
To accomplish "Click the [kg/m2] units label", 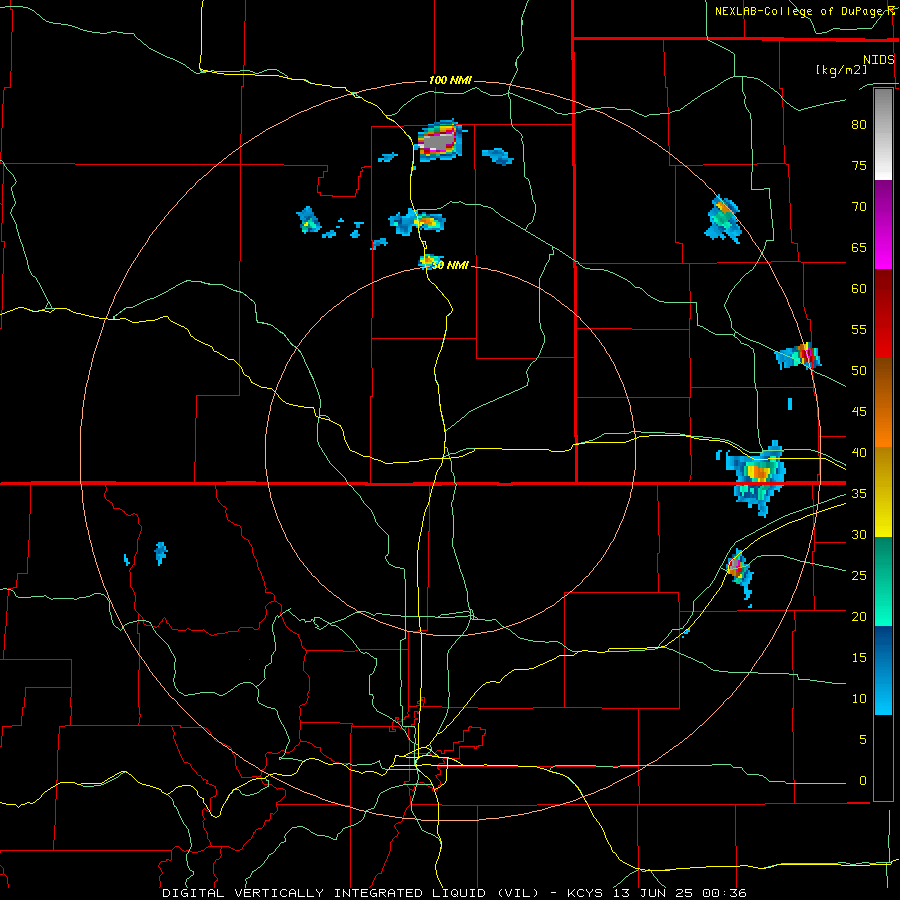I will coord(841,70).
